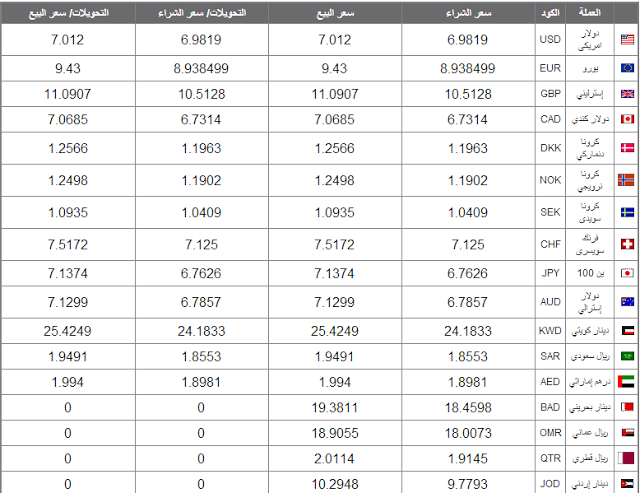This screenshot has height=493, width=640.
Task: Click the British flag next to GBP
Action: click(627, 94)
